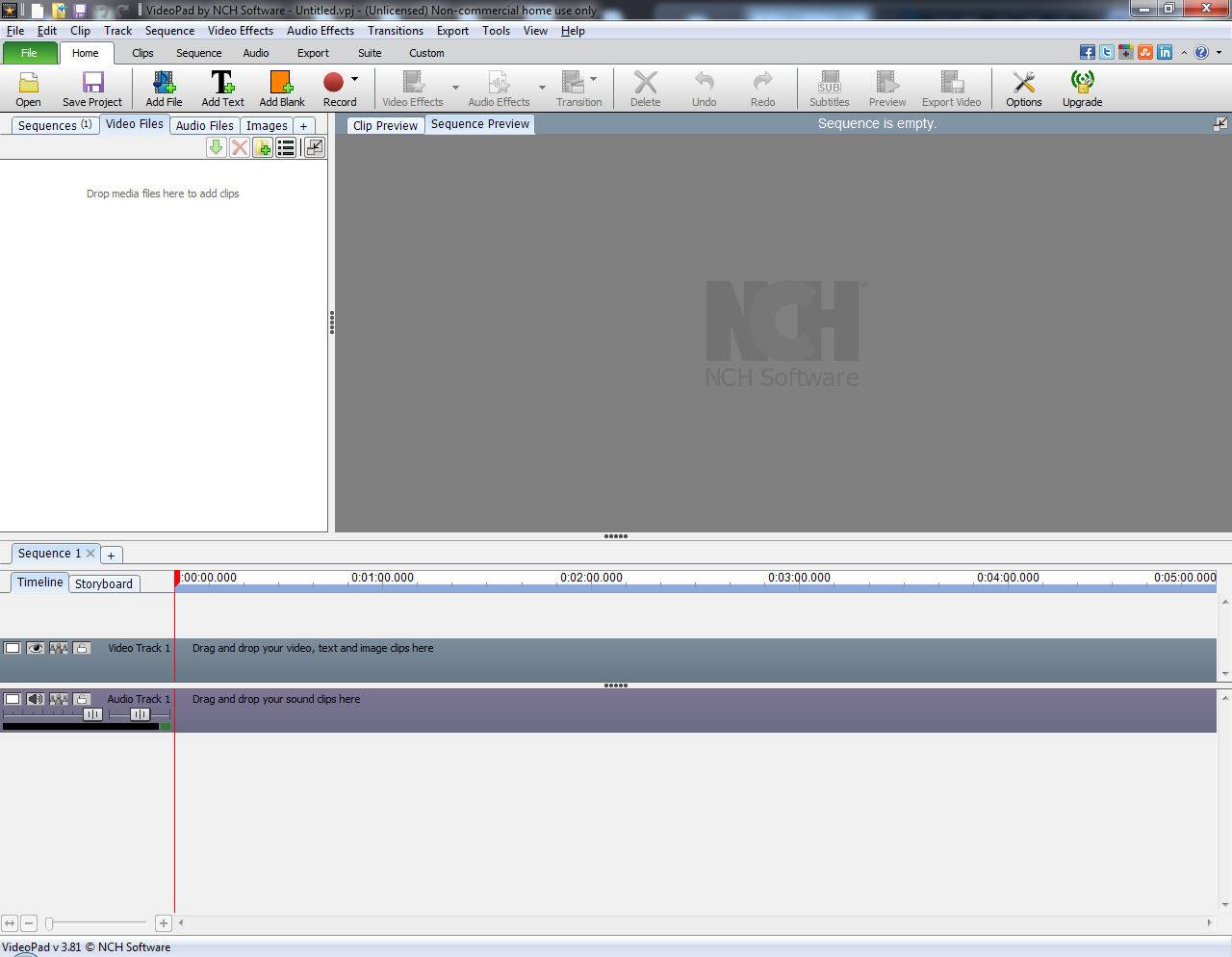
Task: Add a media file with Add File
Action: pos(164,89)
